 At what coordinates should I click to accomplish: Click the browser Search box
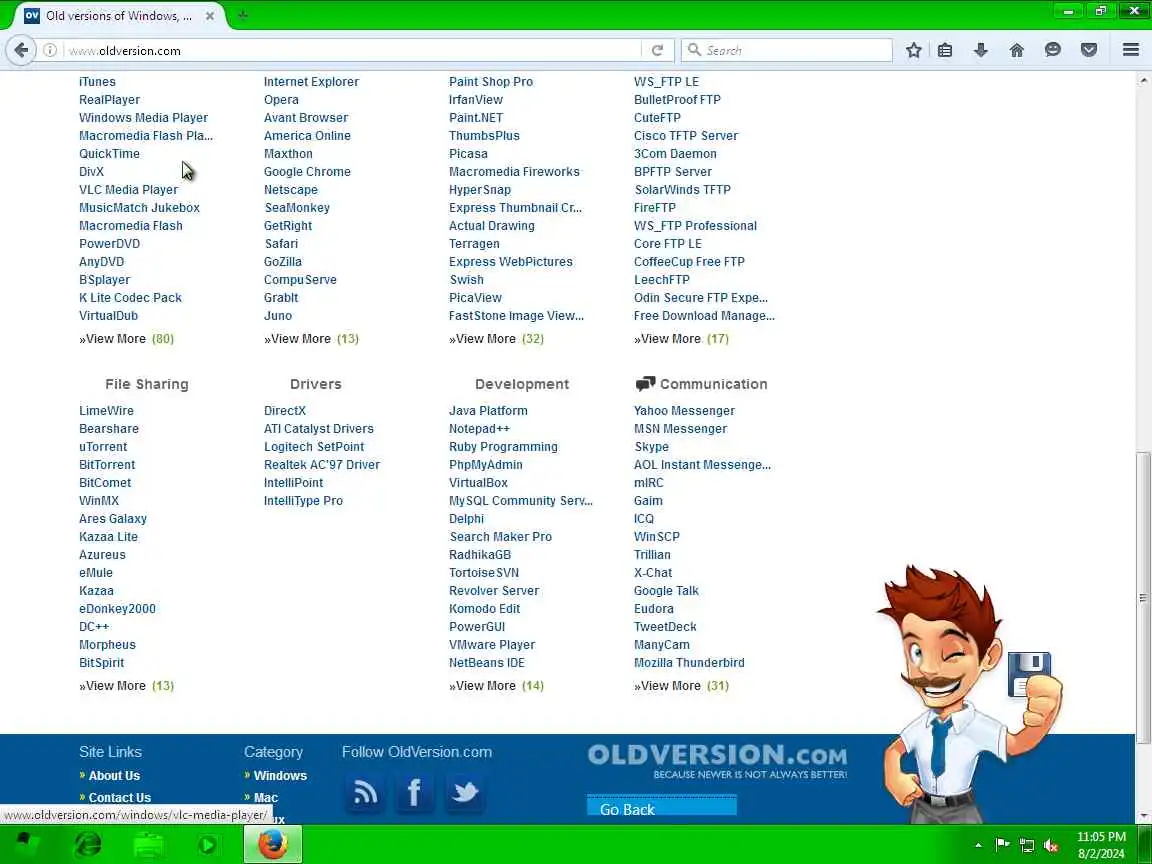pyautogui.click(x=786, y=50)
